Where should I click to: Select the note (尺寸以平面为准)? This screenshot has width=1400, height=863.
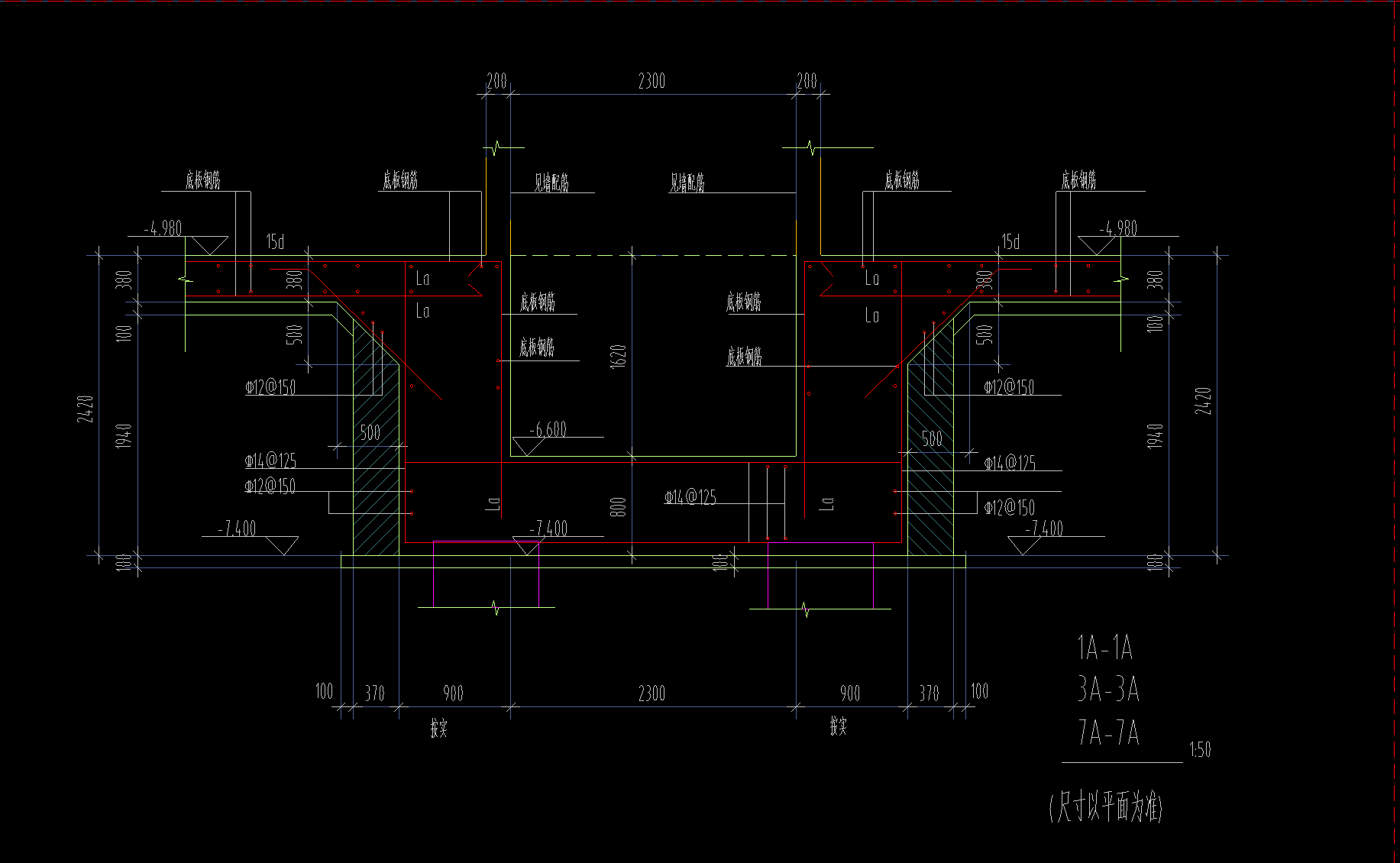[1106, 806]
